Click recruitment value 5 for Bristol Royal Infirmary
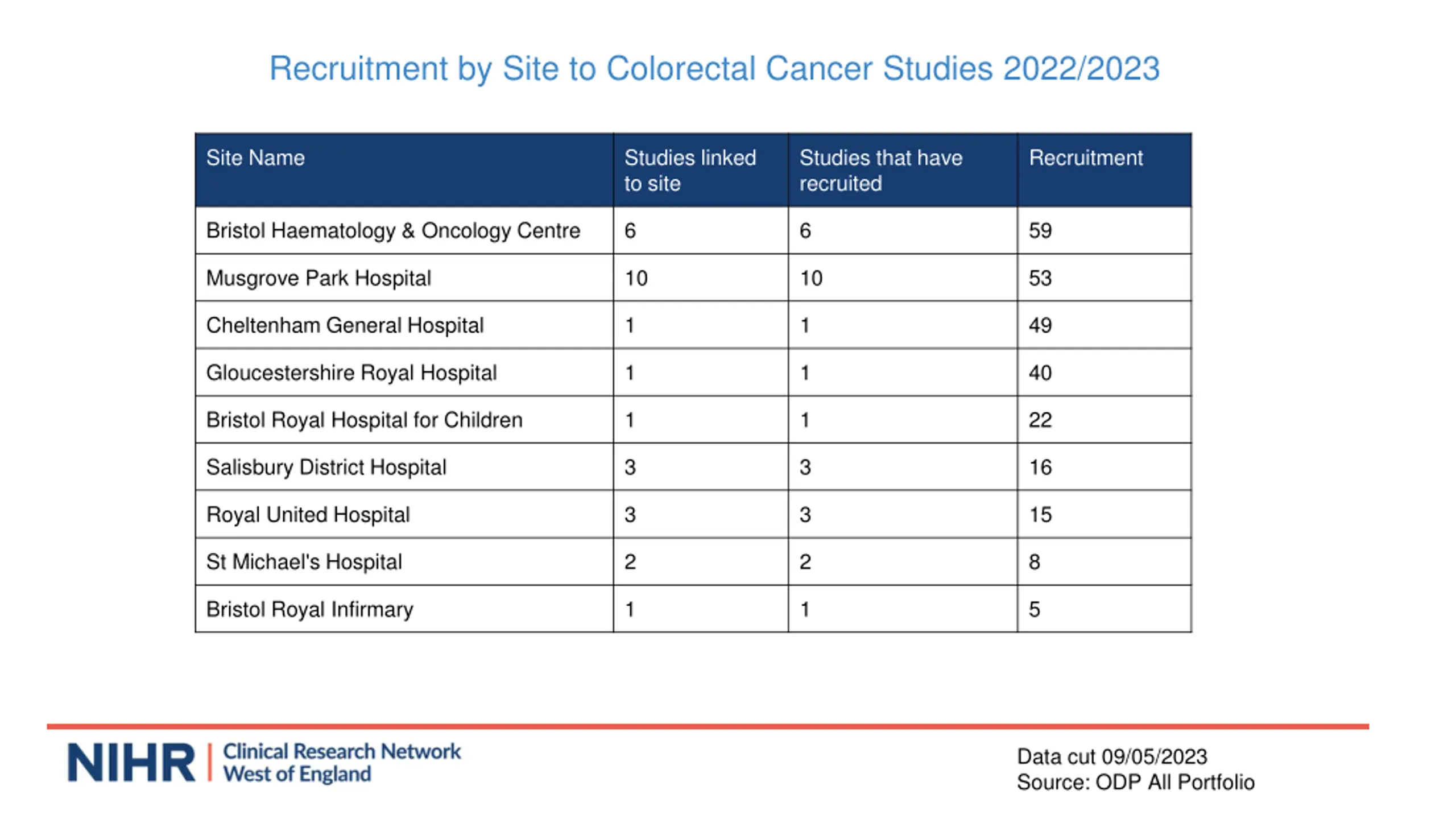This screenshot has width=1456, height=819. point(1034,609)
